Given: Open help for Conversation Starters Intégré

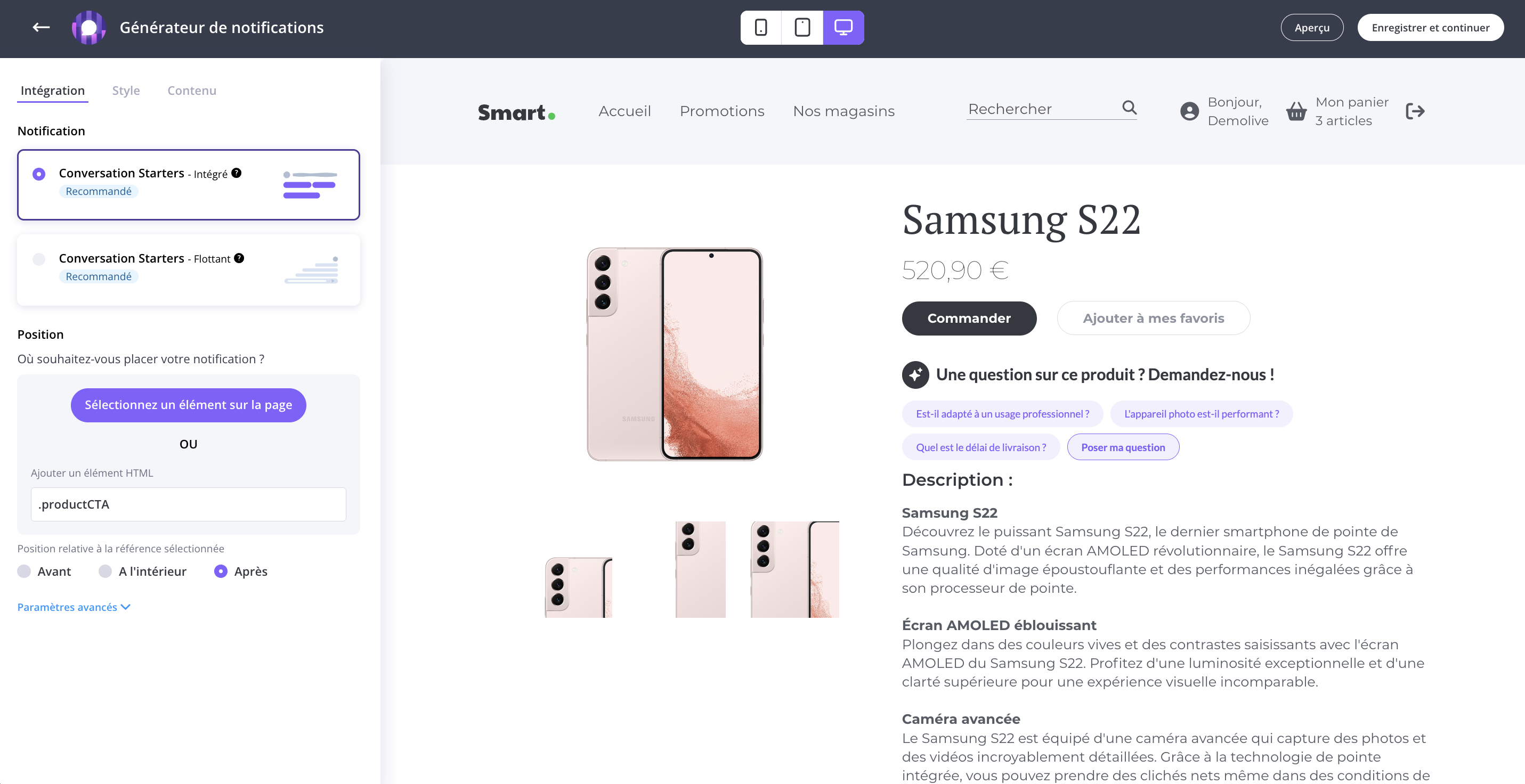Looking at the screenshot, I should 236,173.
